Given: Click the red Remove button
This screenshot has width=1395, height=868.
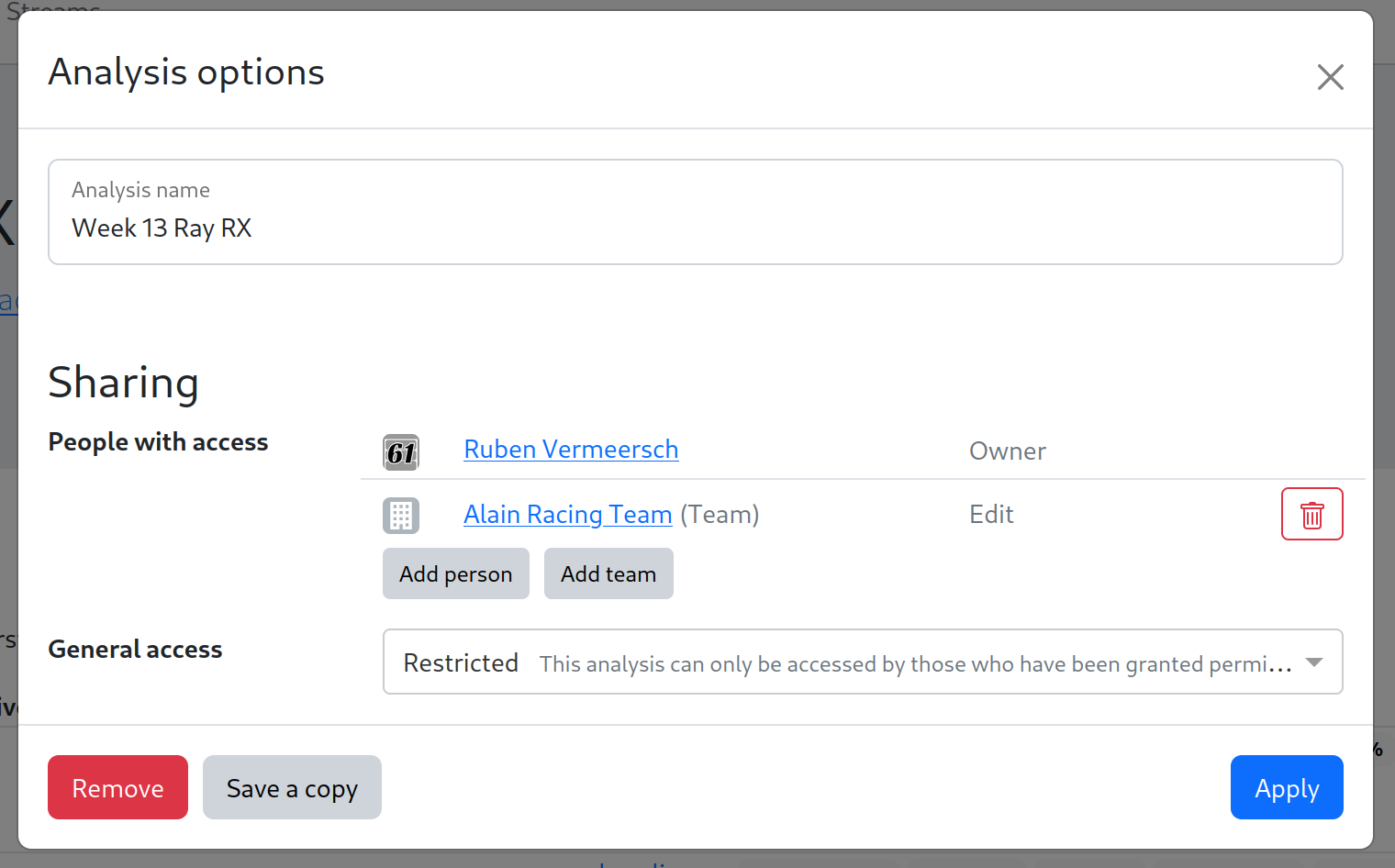Looking at the screenshot, I should pos(117,788).
